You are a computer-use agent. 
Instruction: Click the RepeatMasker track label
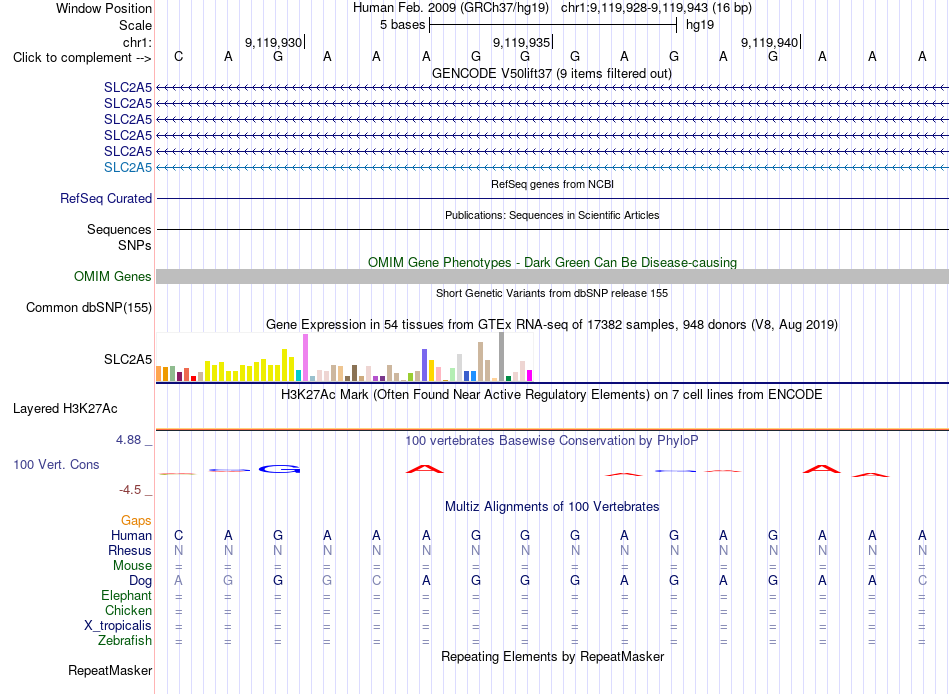pyautogui.click(x=110, y=670)
